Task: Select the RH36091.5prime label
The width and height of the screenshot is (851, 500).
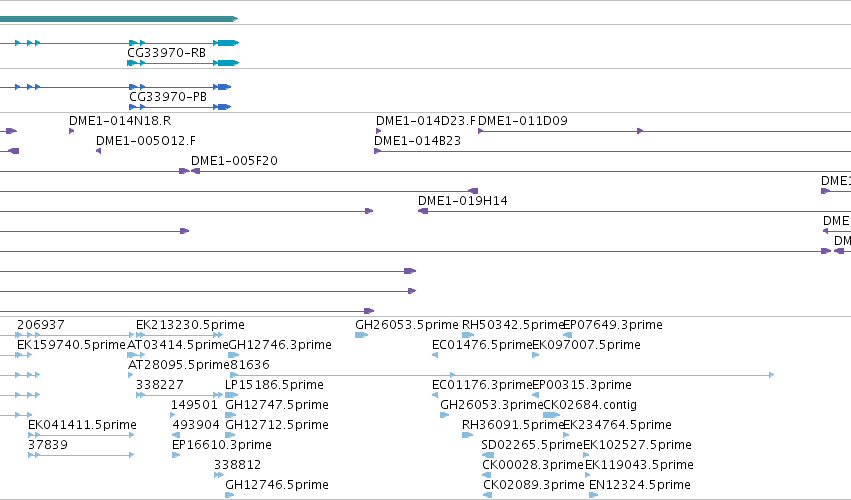Action: click(513, 425)
